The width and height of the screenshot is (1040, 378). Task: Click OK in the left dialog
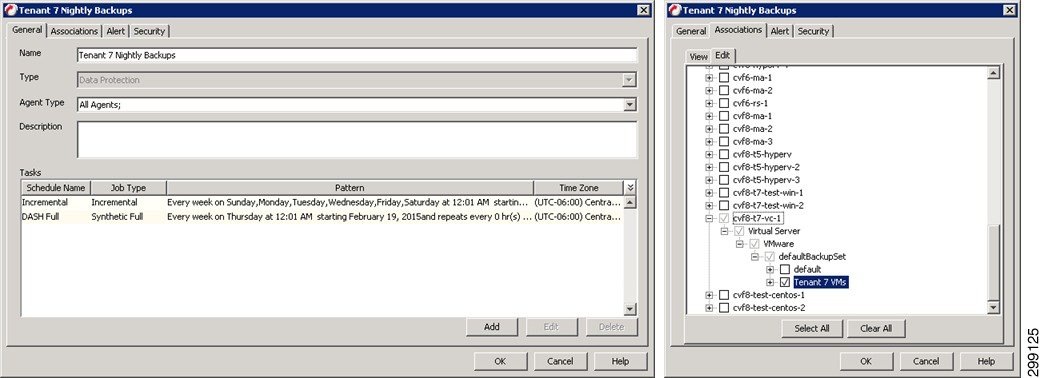[500, 361]
